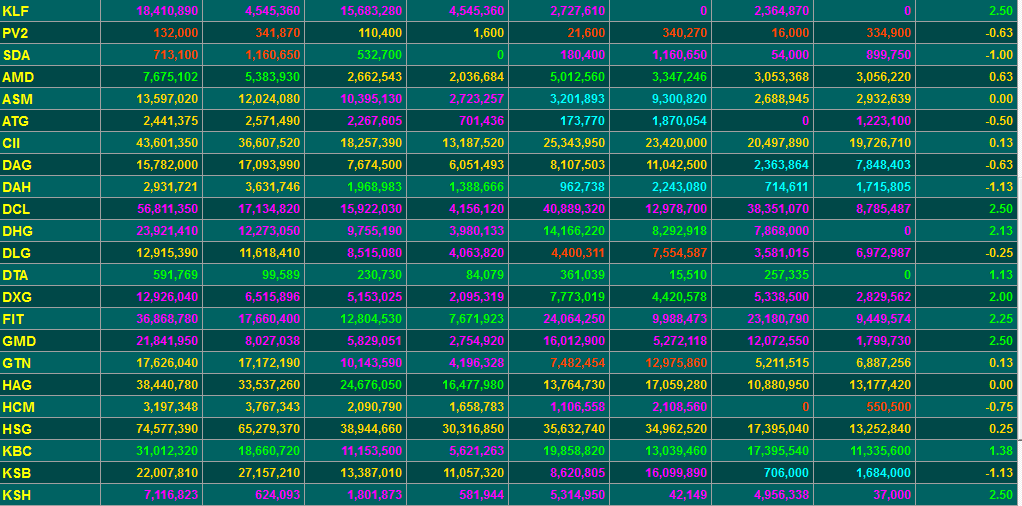Select the 37,000 cell in KSH row
Viewport: 1022px width, 506px height.
click(x=894, y=496)
